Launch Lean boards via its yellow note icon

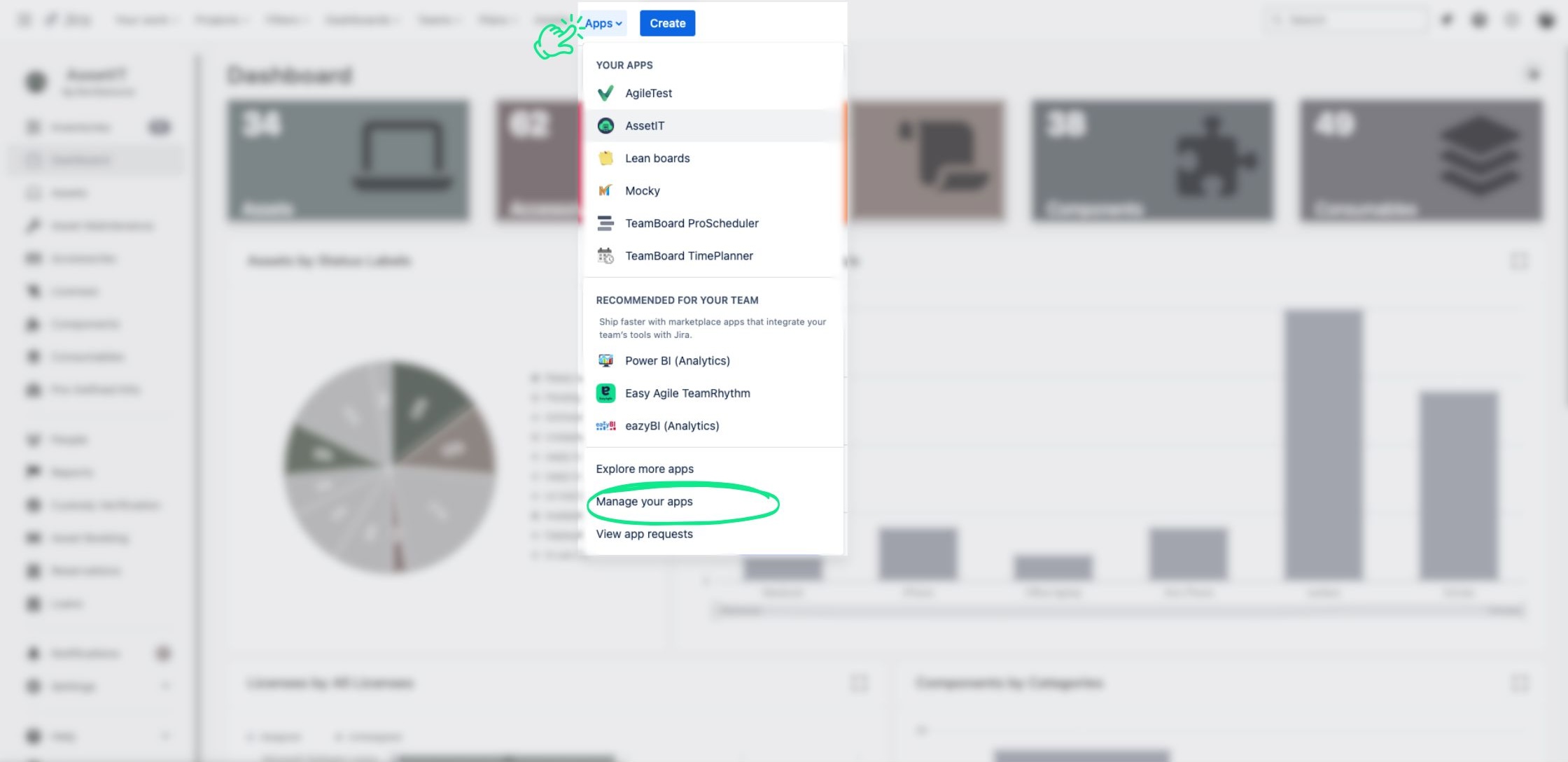pos(605,158)
